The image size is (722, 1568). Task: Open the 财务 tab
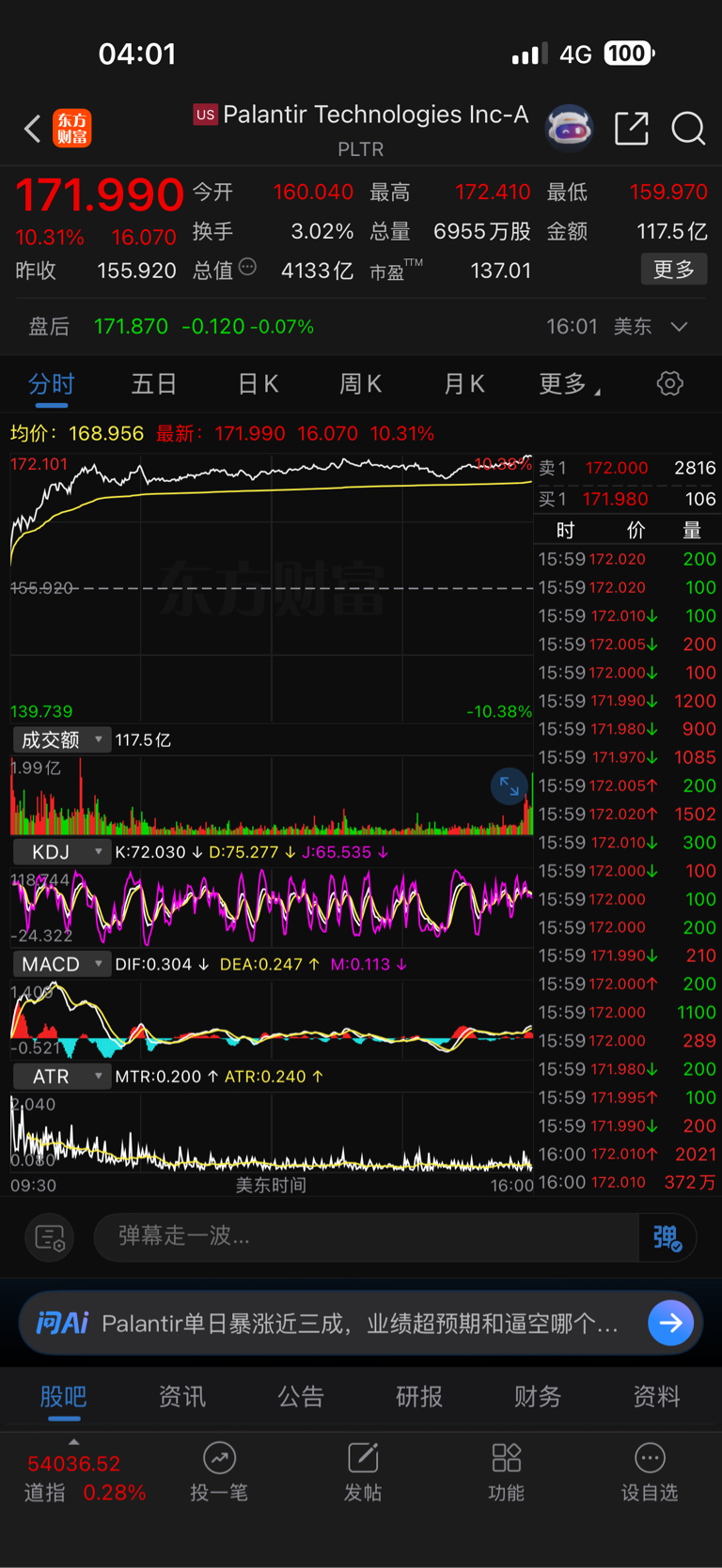click(538, 1397)
